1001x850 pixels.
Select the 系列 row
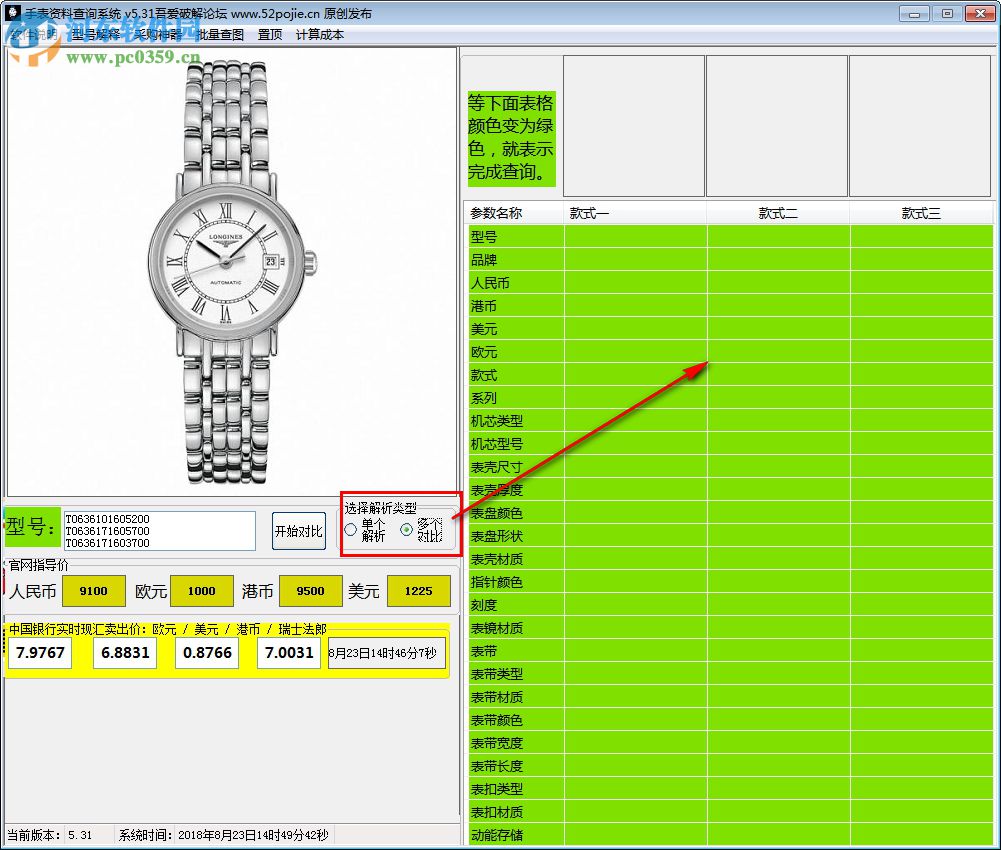point(731,398)
